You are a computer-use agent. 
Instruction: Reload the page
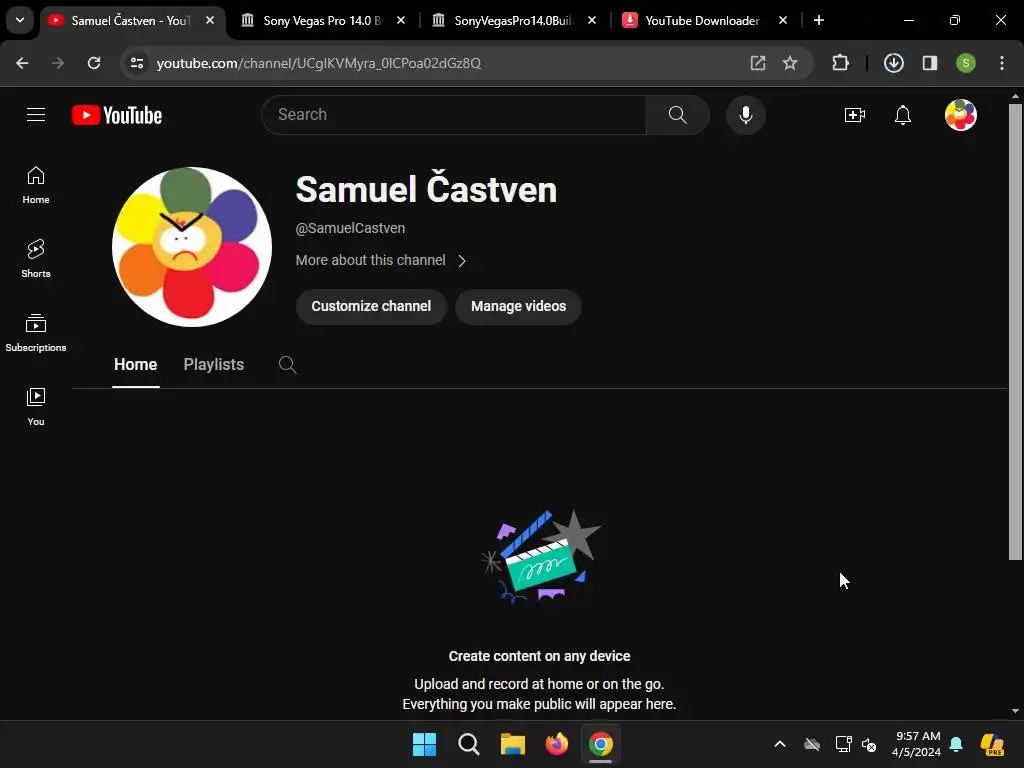coord(94,63)
